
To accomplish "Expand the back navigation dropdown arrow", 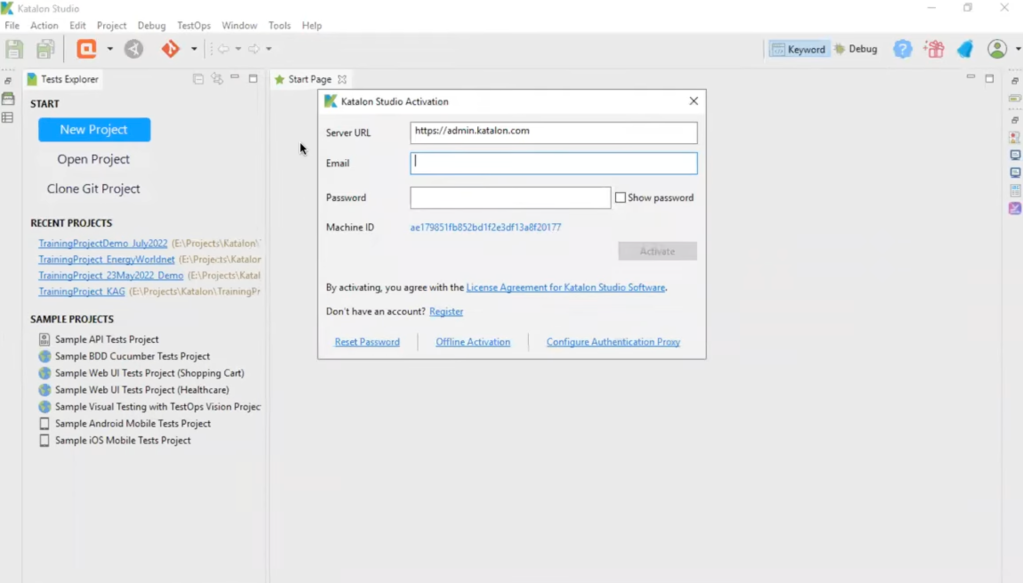I will pos(238,49).
